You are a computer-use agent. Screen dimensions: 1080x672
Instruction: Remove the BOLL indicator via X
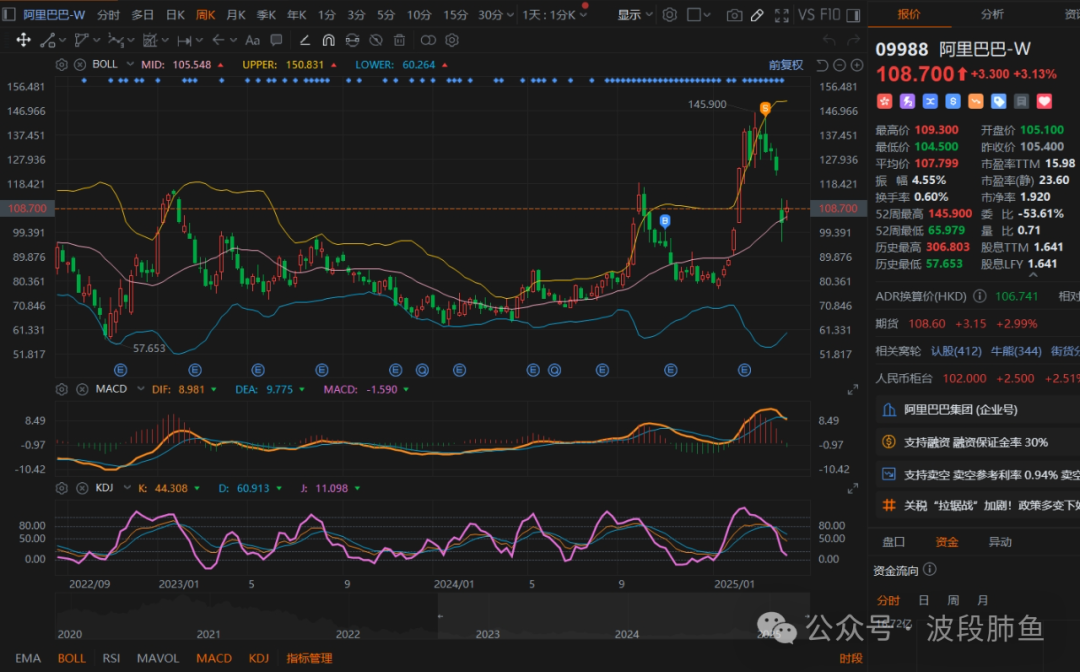pyautogui.click(x=80, y=65)
